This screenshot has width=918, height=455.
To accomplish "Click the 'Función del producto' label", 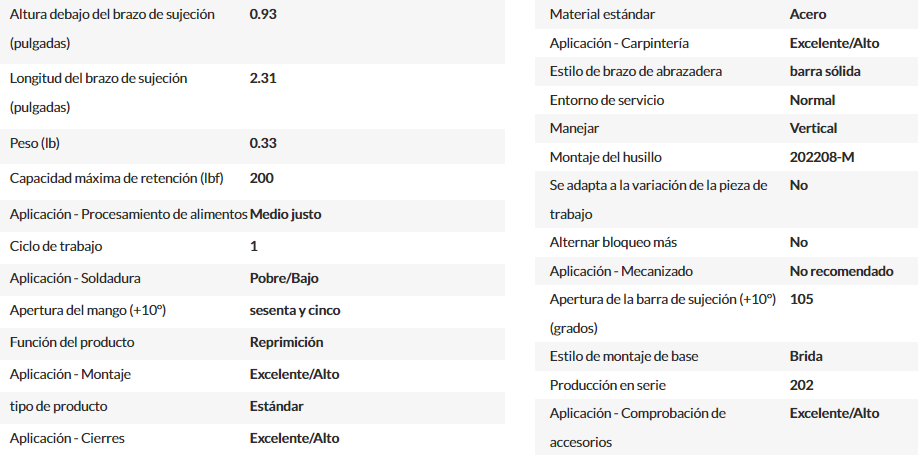I will tap(72, 342).
